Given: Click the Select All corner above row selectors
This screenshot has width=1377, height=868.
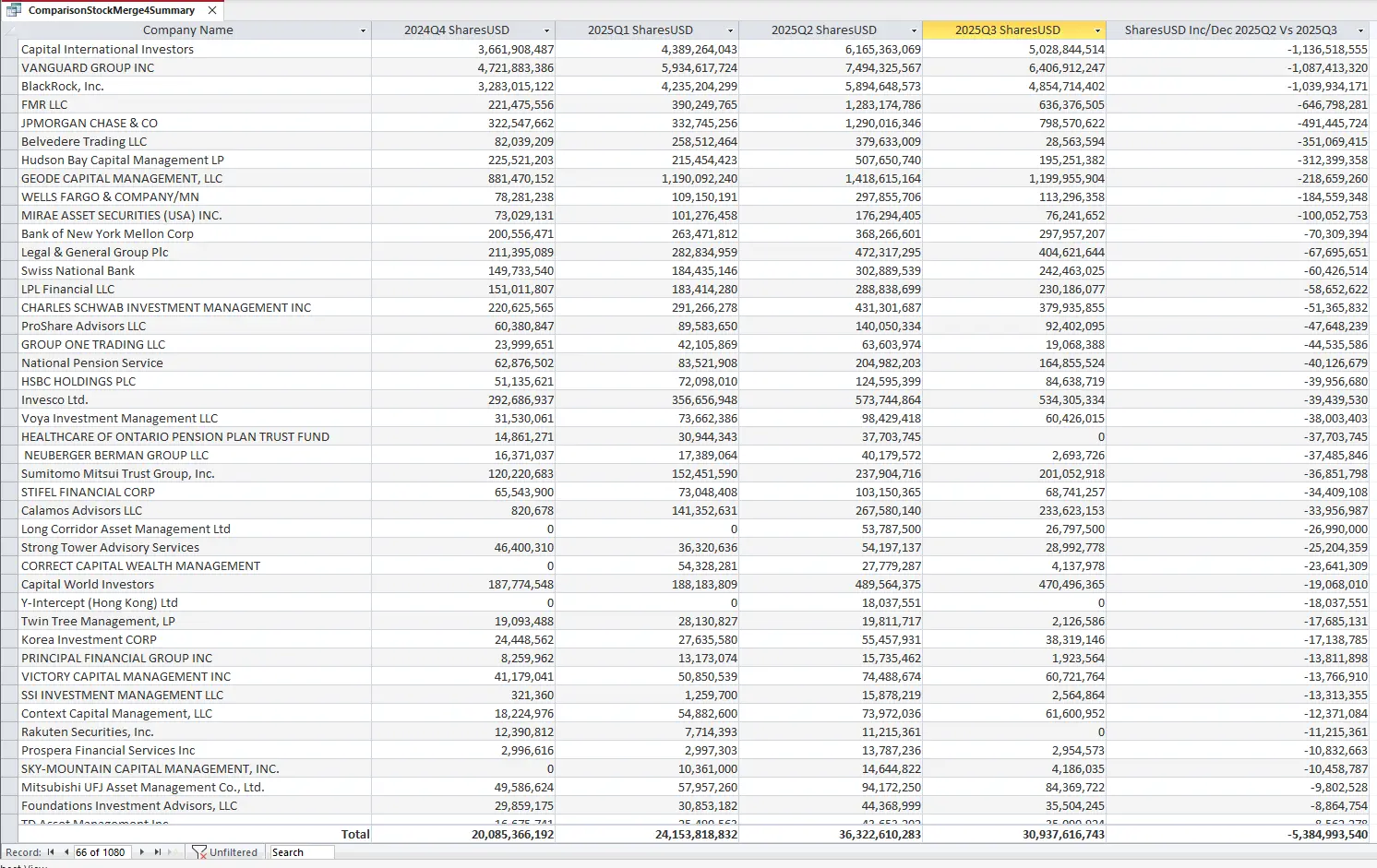Looking at the screenshot, I should coord(8,30).
